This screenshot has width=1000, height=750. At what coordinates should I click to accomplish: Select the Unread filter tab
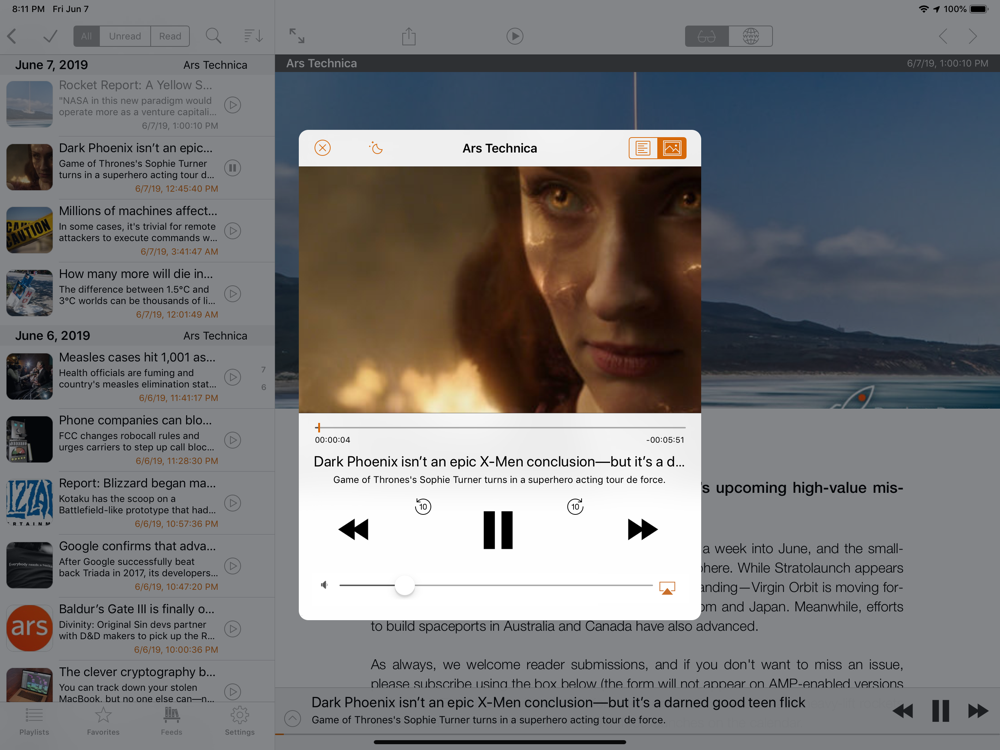125,36
